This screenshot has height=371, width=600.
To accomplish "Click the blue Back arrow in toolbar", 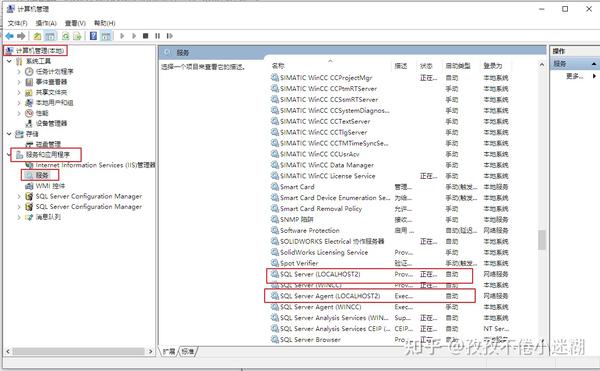I will [10, 36].
